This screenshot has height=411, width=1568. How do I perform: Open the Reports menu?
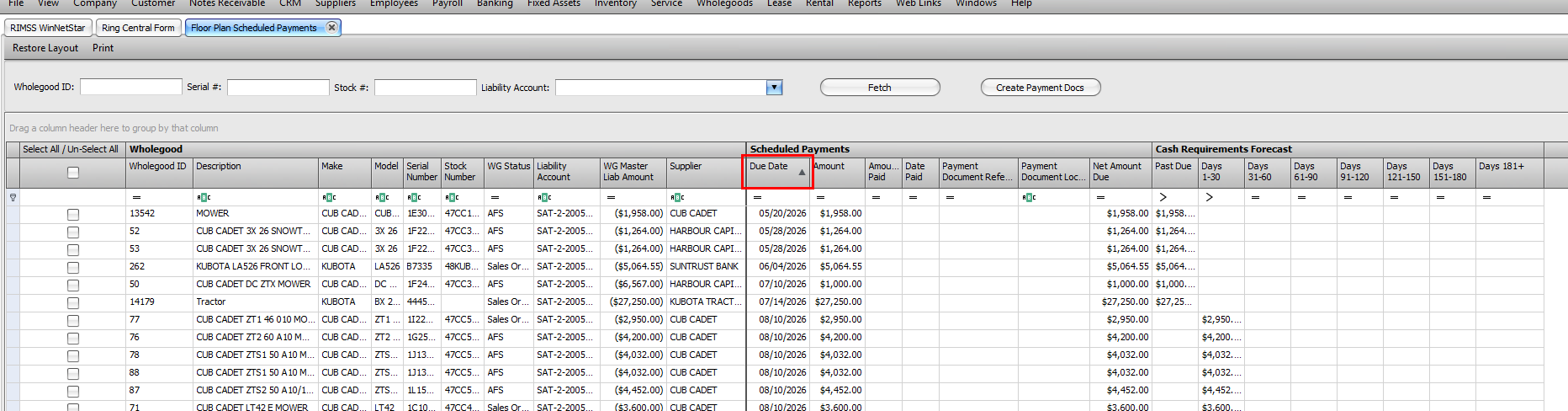pyautogui.click(x=865, y=3)
